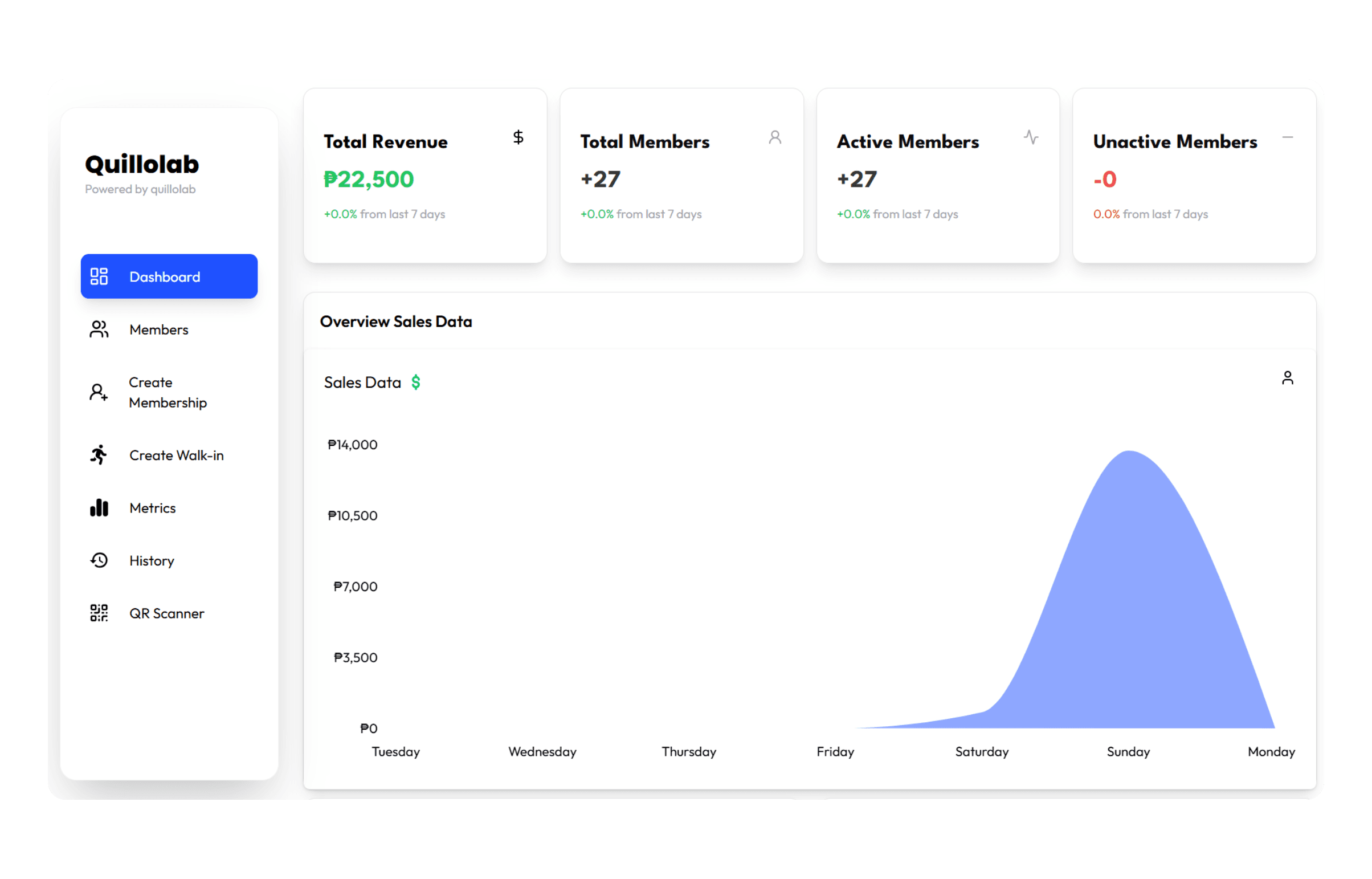This screenshot has width=1372, height=879.
Task: Open the Metrics section
Action: (x=152, y=507)
